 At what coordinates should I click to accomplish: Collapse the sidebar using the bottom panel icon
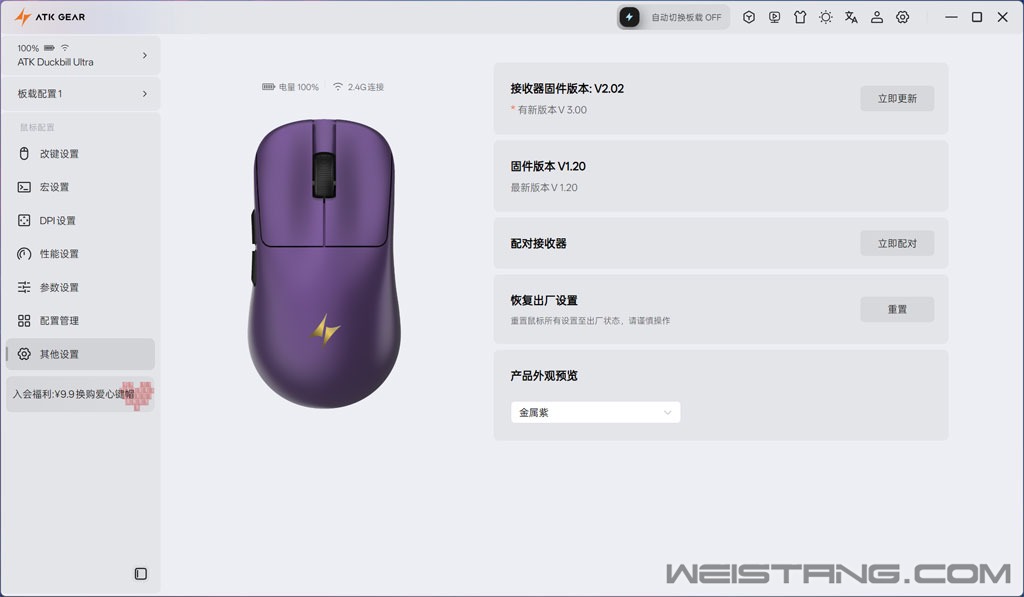pyautogui.click(x=140, y=574)
